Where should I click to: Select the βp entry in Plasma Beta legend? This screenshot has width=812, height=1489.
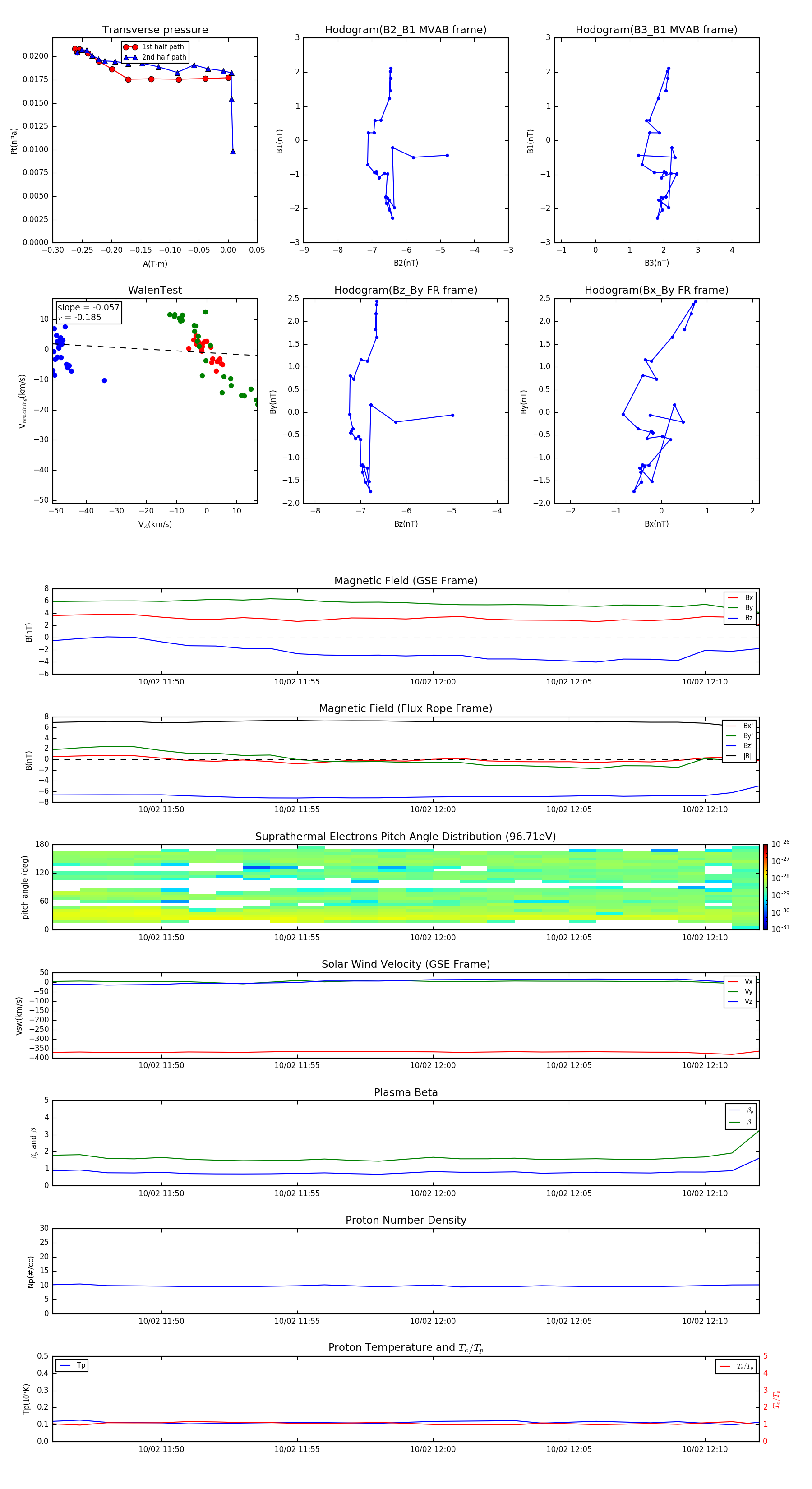tap(742, 1110)
